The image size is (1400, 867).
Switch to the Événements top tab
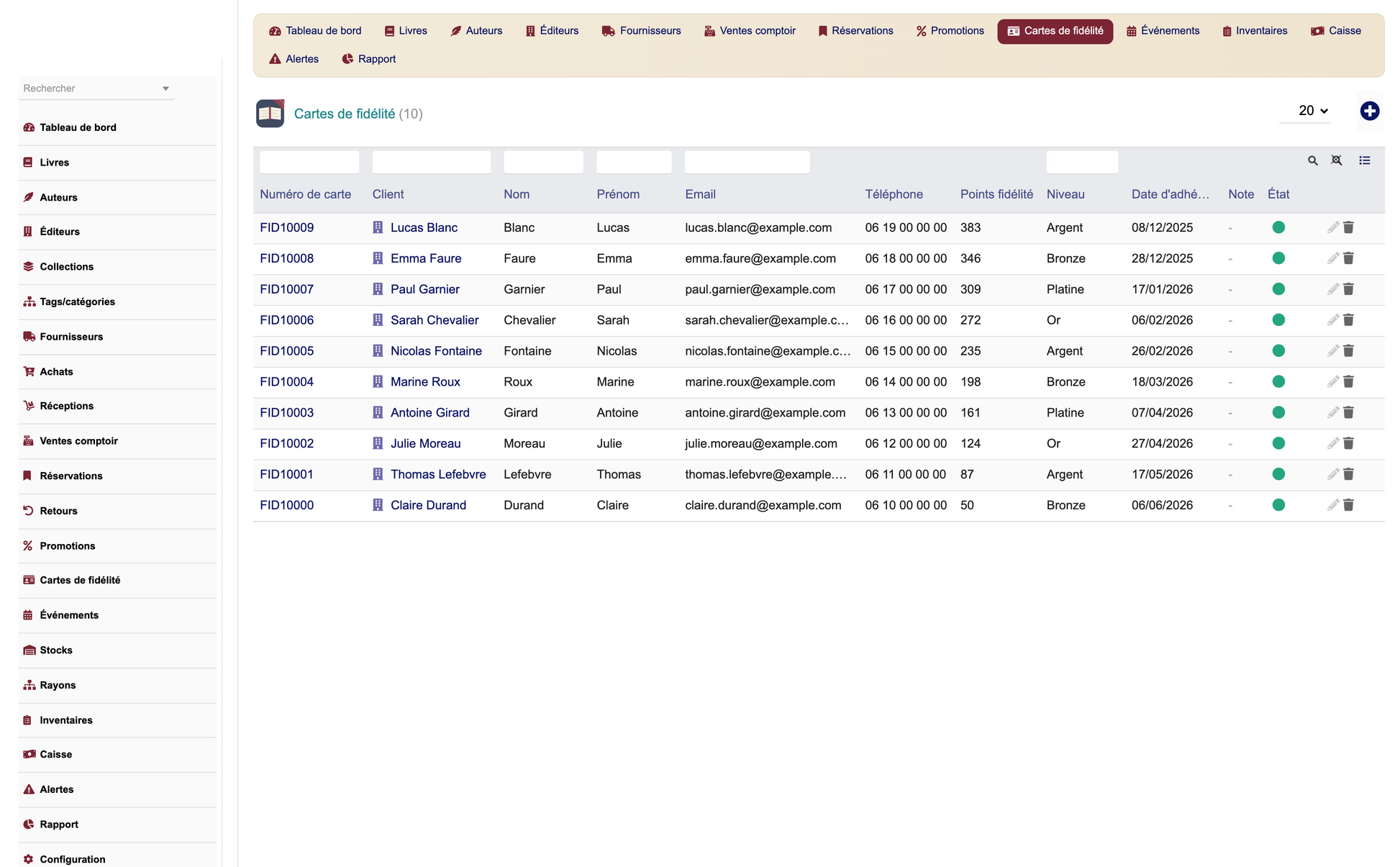pos(1163,31)
